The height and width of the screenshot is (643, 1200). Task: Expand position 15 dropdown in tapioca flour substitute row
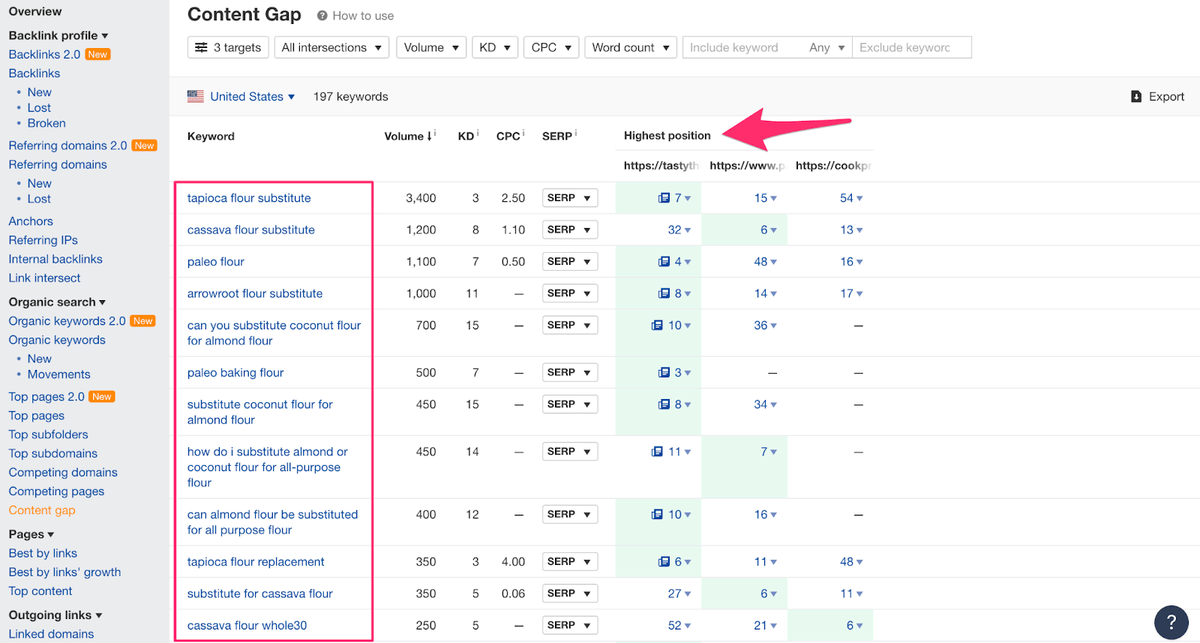coord(767,198)
